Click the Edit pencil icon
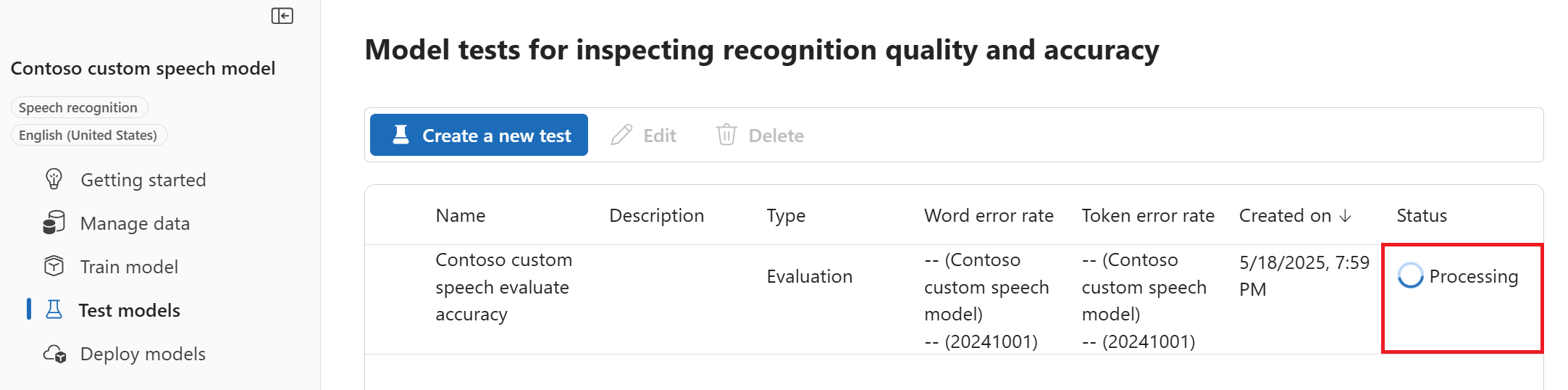The height and width of the screenshot is (390, 1568). (621, 135)
